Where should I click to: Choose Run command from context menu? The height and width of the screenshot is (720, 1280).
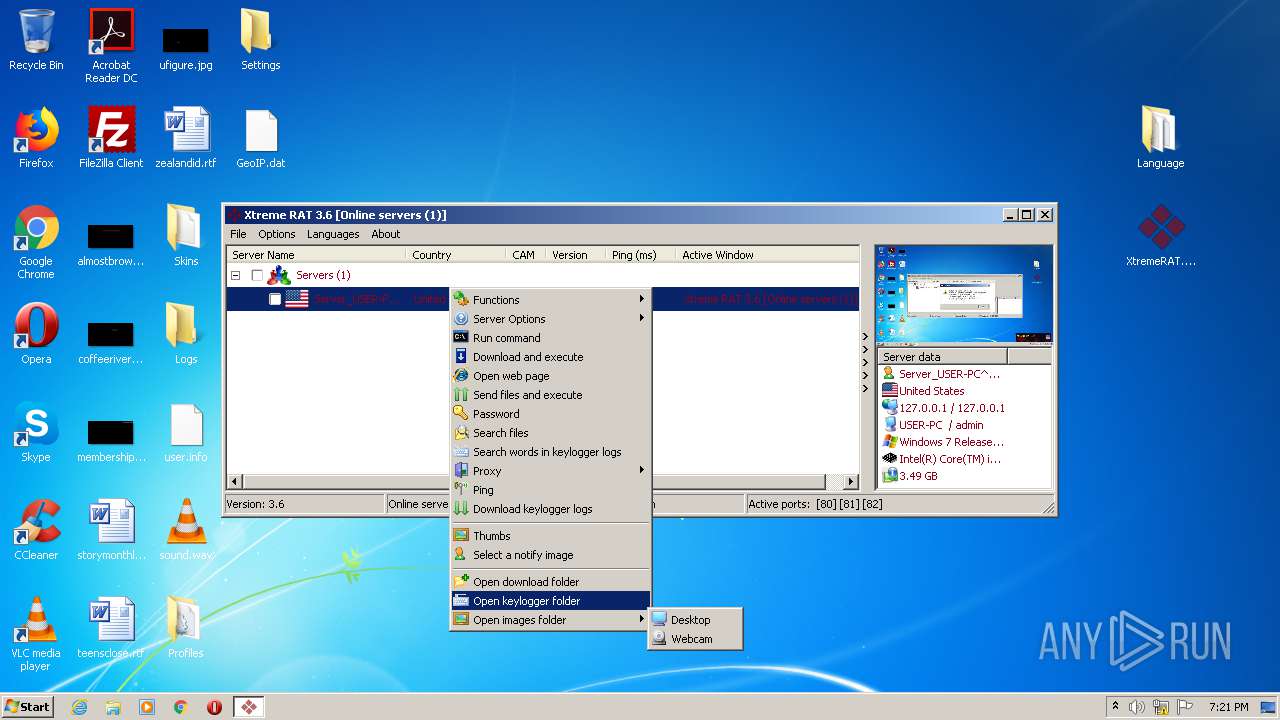coord(550,338)
